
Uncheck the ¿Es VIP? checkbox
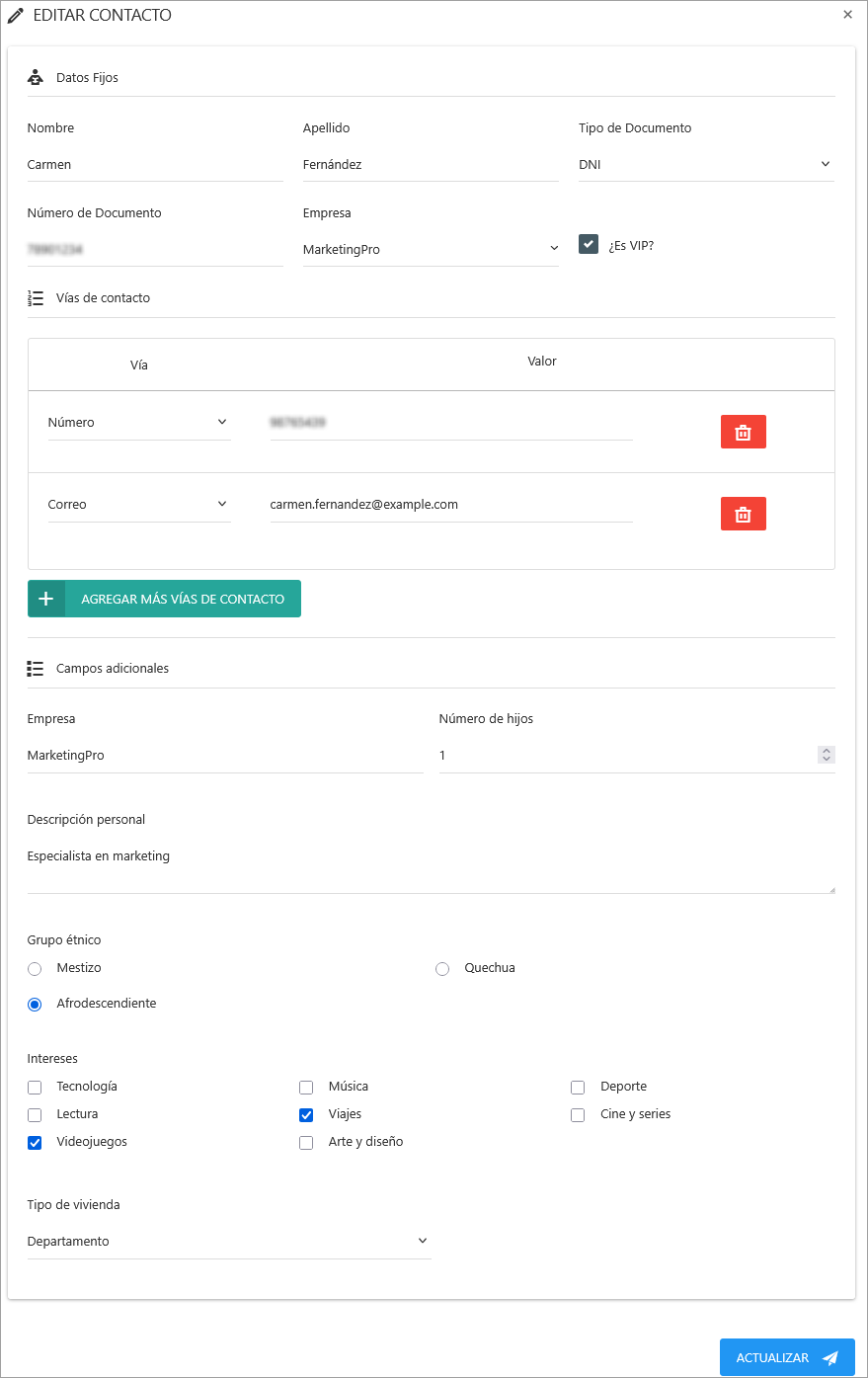click(589, 244)
